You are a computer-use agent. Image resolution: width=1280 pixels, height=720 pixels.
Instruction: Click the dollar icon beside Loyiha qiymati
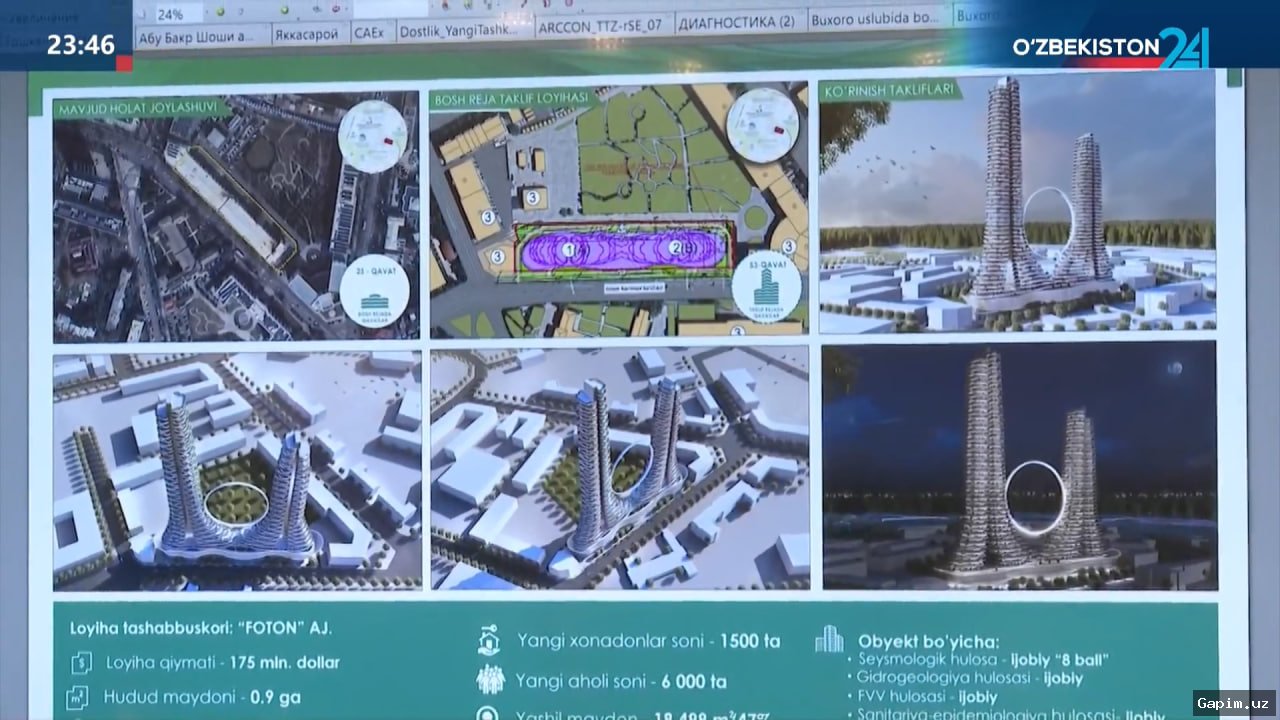(80, 662)
